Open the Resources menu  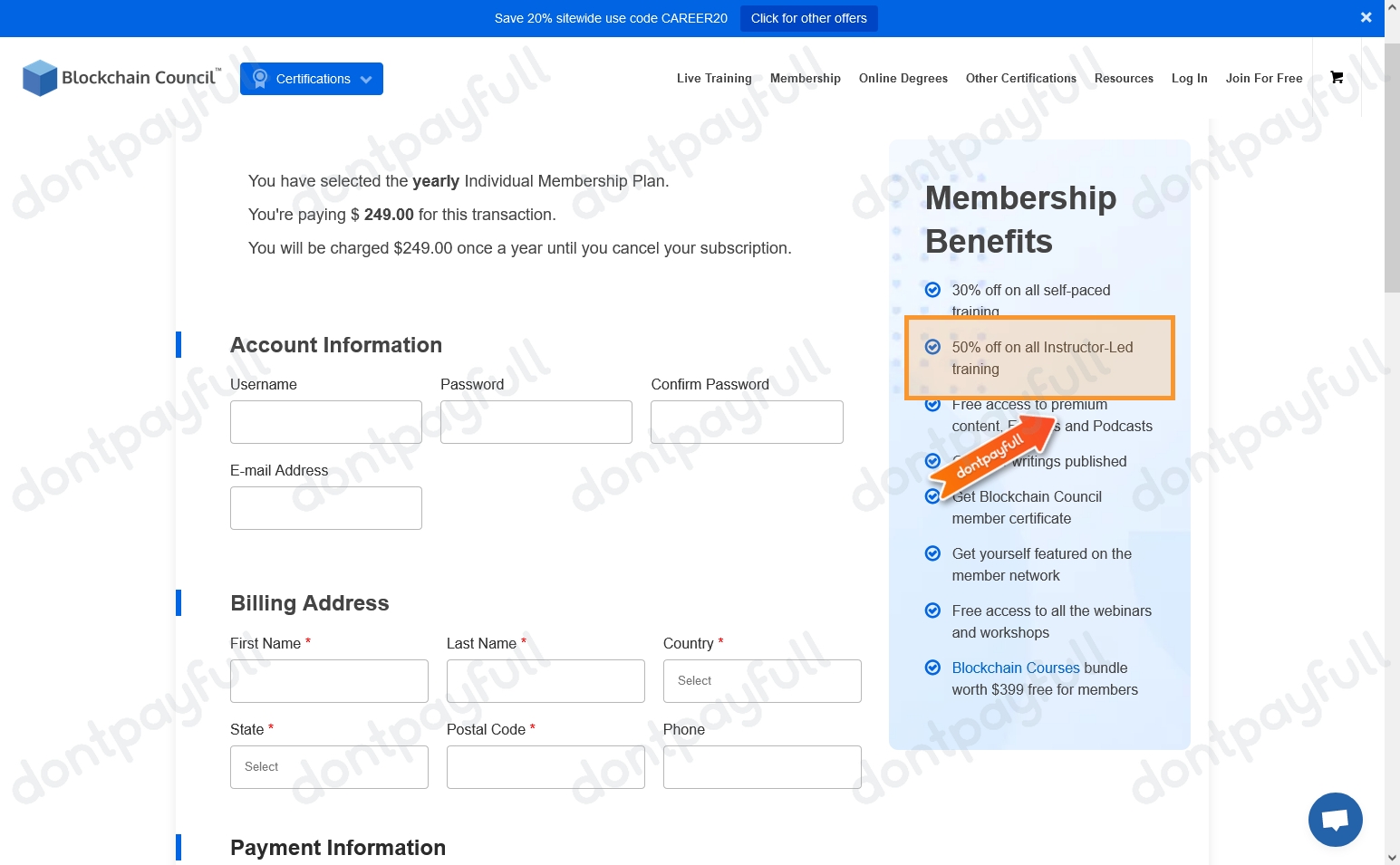[1124, 79]
